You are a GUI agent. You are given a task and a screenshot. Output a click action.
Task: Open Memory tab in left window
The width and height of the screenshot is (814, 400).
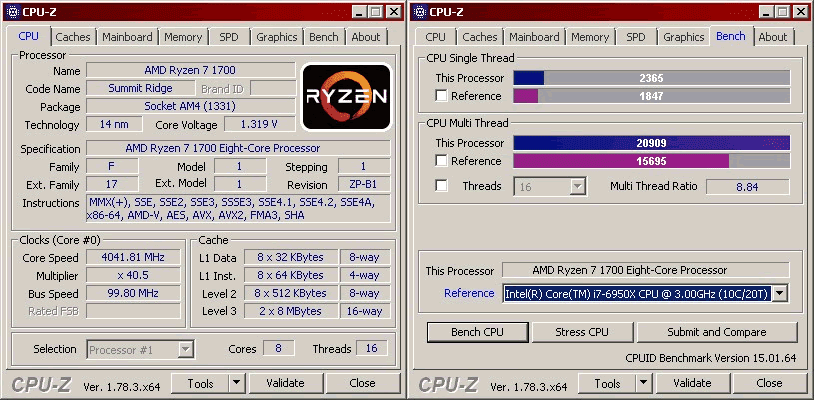pyautogui.click(x=183, y=37)
